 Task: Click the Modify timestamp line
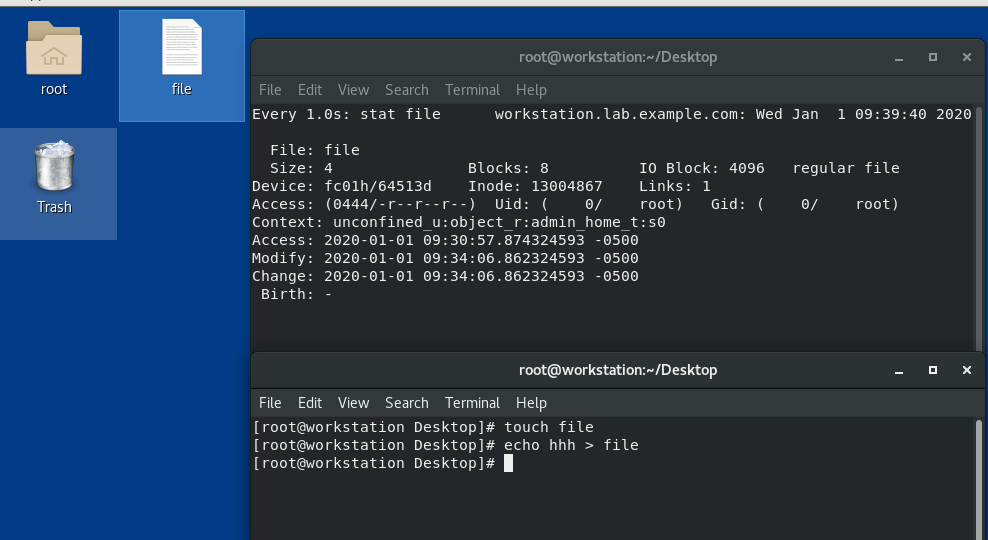point(445,258)
